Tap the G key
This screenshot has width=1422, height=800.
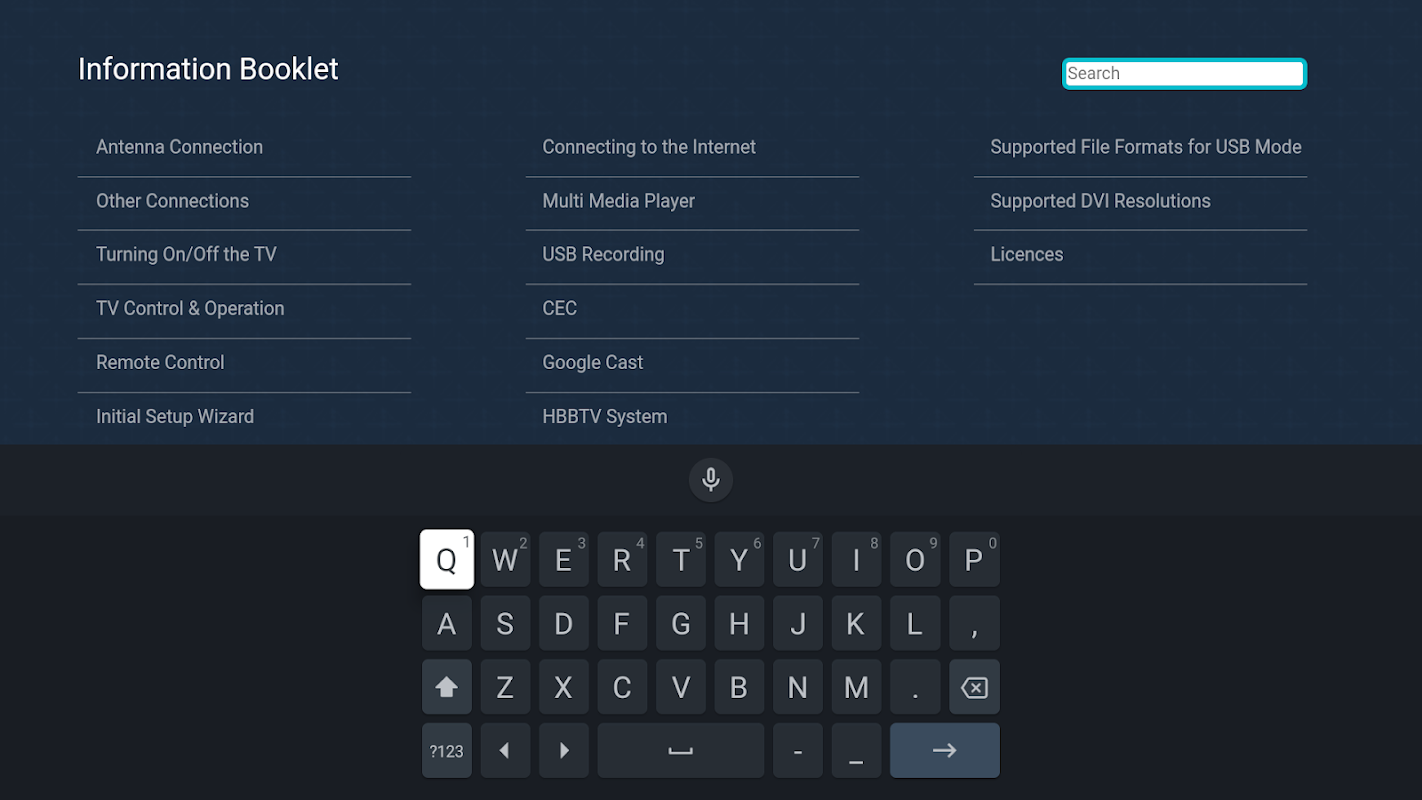pyautogui.click(x=681, y=624)
